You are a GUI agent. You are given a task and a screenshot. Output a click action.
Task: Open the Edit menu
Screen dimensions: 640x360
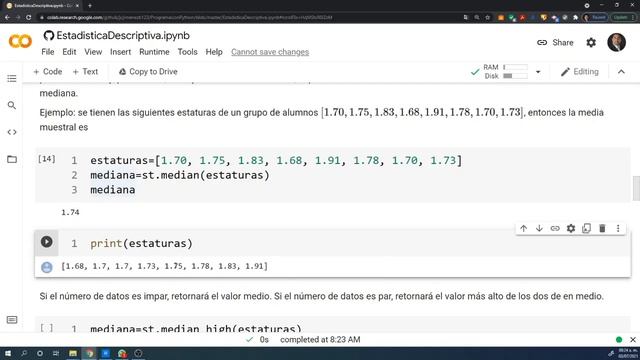pyautogui.click(x=69, y=52)
